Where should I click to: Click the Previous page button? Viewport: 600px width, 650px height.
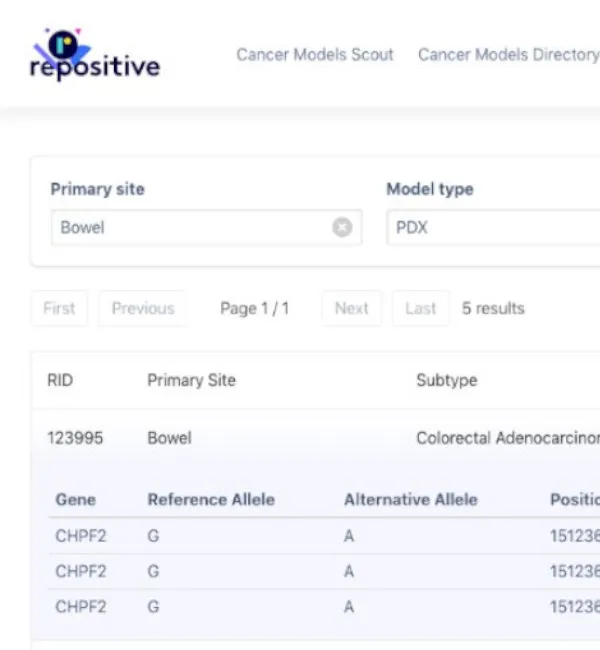pyautogui.click(x=143, y=309)
